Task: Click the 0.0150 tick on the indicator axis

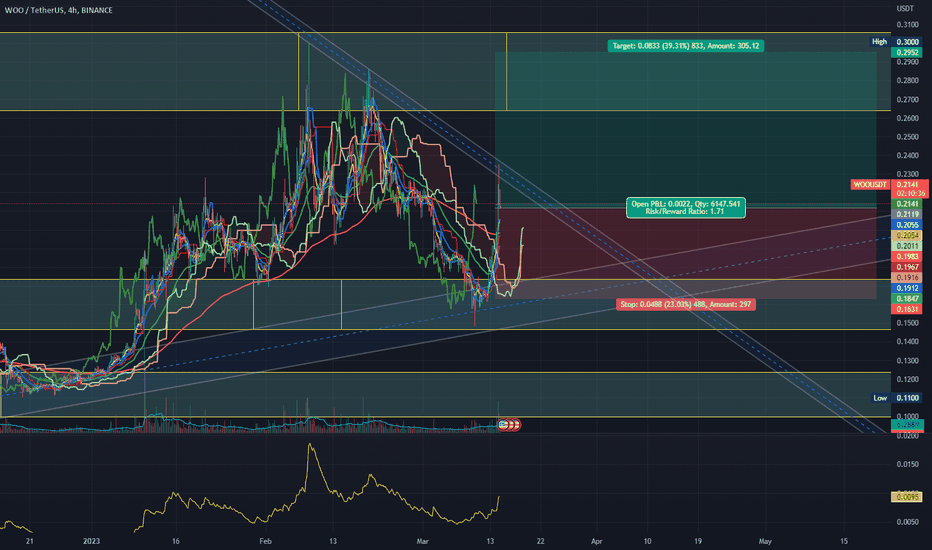Action: (x=907, y=464)
